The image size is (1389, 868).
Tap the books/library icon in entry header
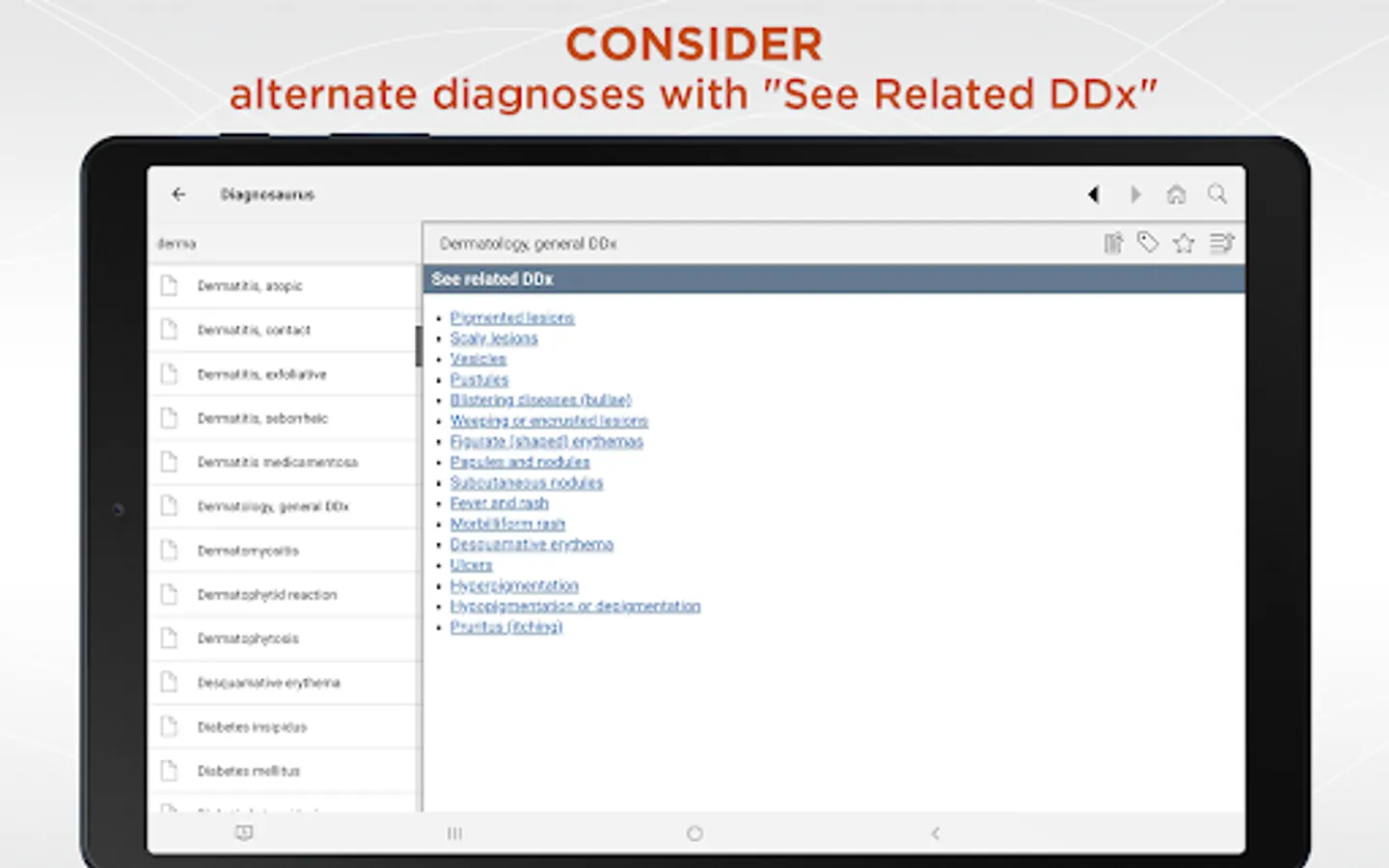[1113, 243]
